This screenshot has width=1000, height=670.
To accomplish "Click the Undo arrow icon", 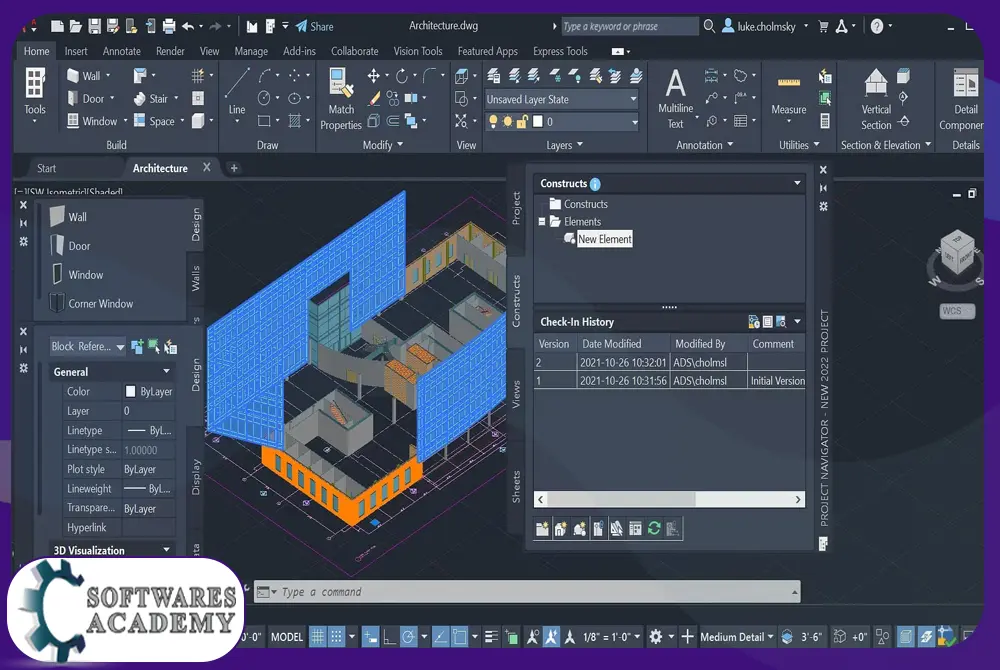I will [x=188, y=26].
